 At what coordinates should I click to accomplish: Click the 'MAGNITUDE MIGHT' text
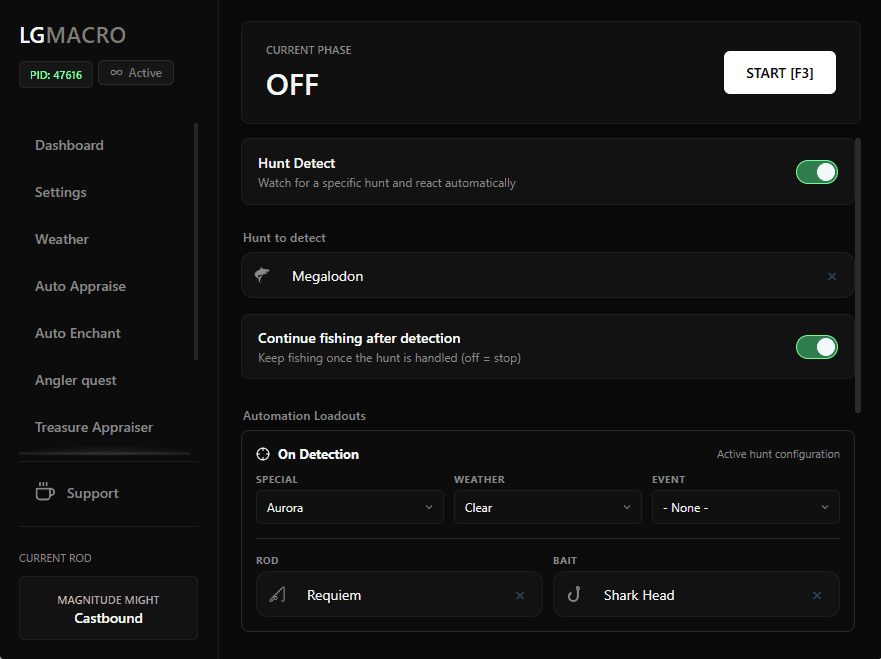point(108,600)
